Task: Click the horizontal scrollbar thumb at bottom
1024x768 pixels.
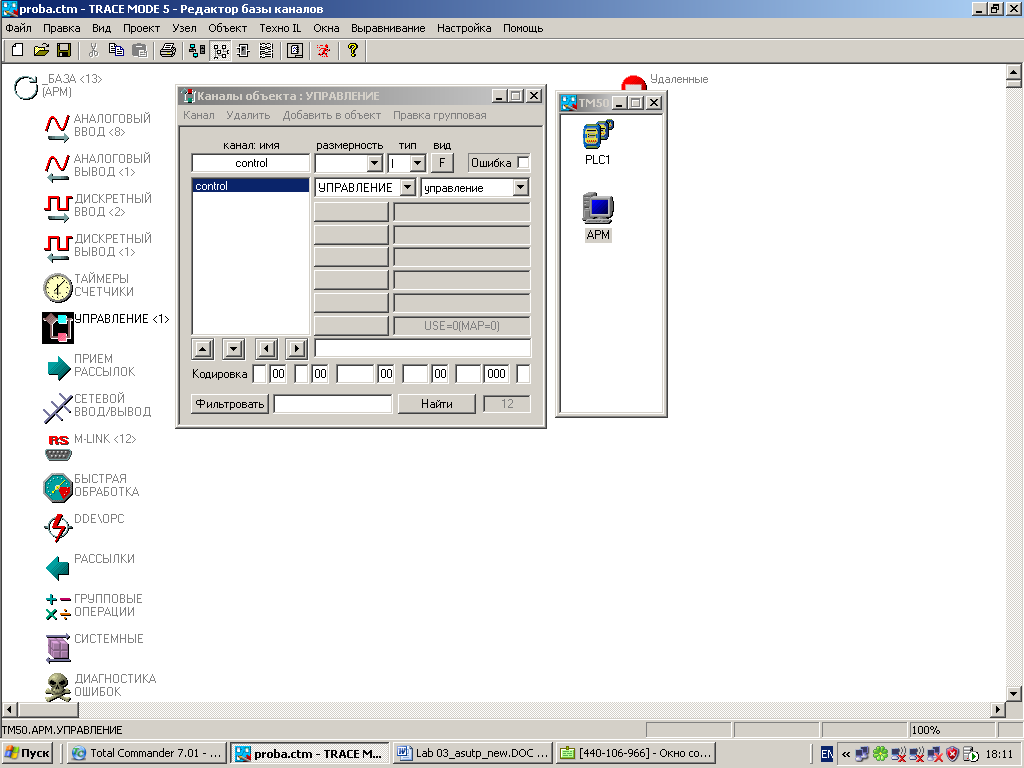Action: click(48, 709)
